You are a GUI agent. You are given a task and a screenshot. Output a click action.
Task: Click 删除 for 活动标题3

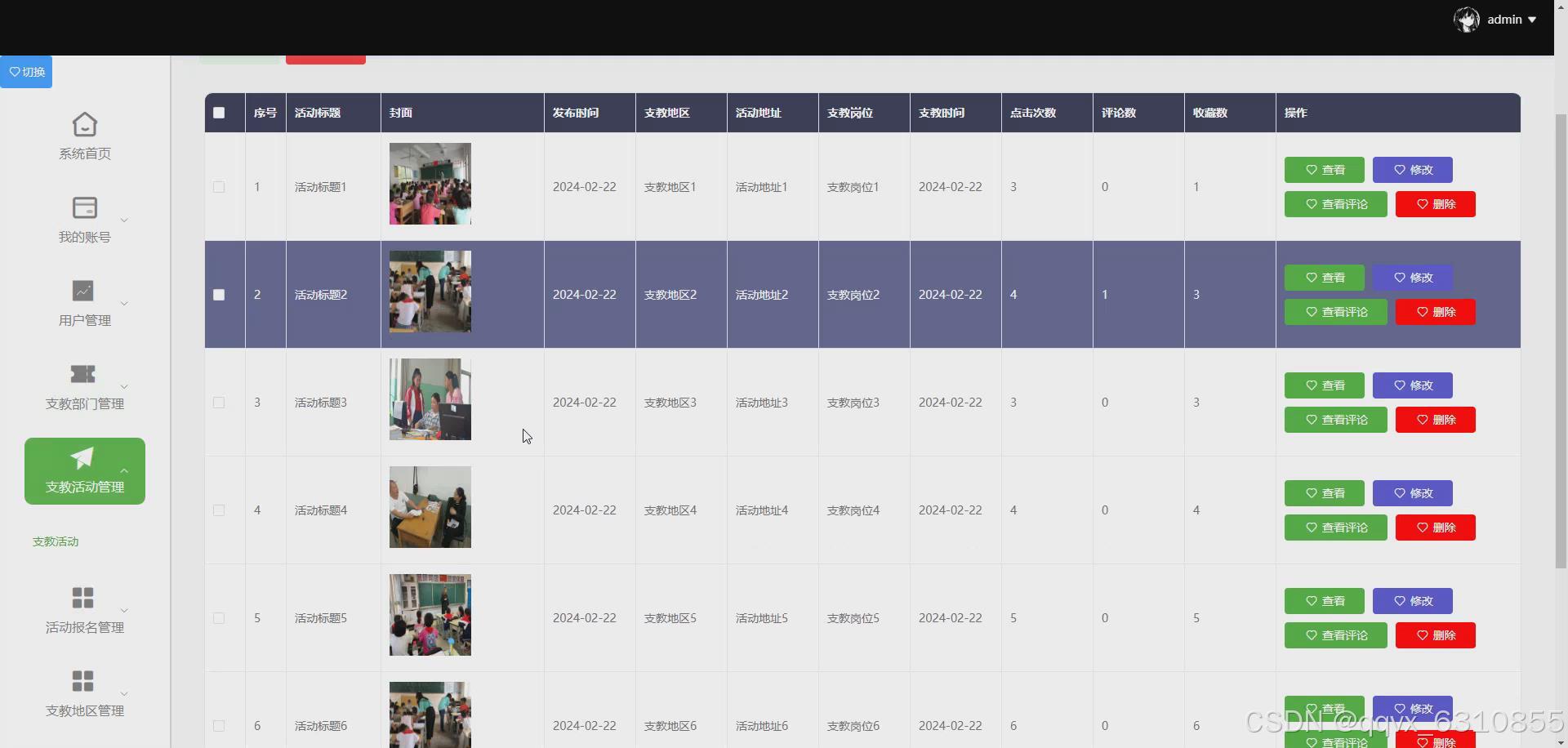[1435, 420]
